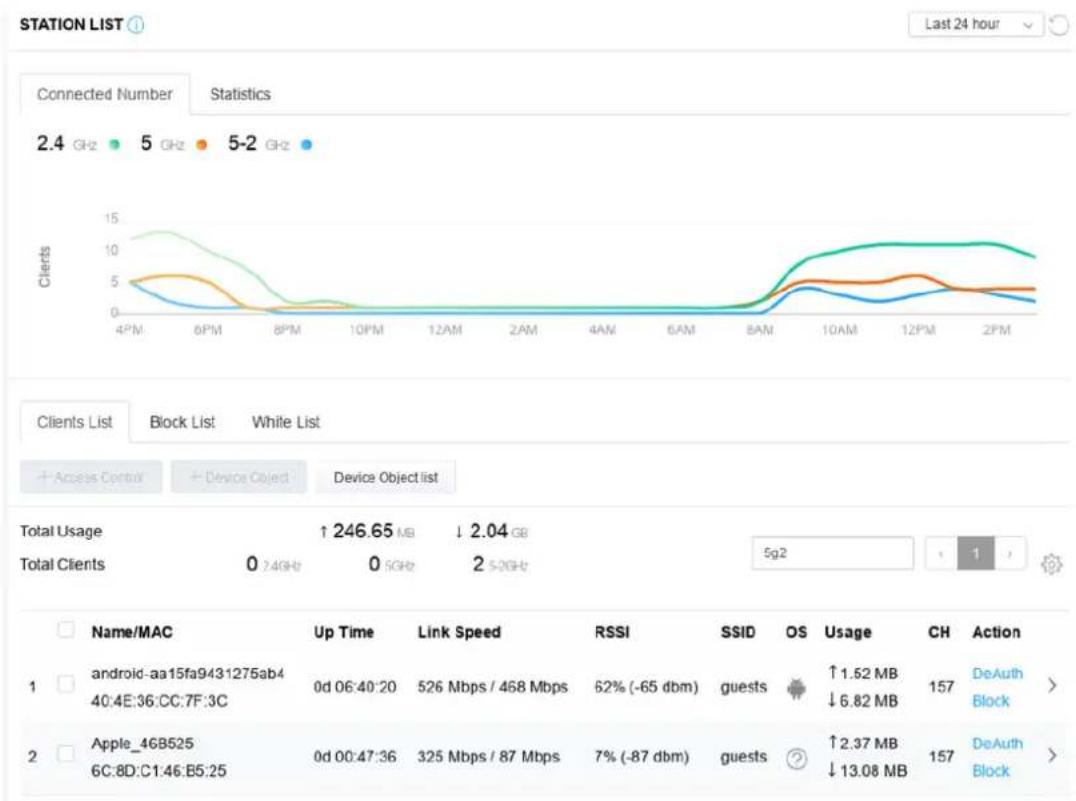Refresh the station list with reload icon

1060,25
